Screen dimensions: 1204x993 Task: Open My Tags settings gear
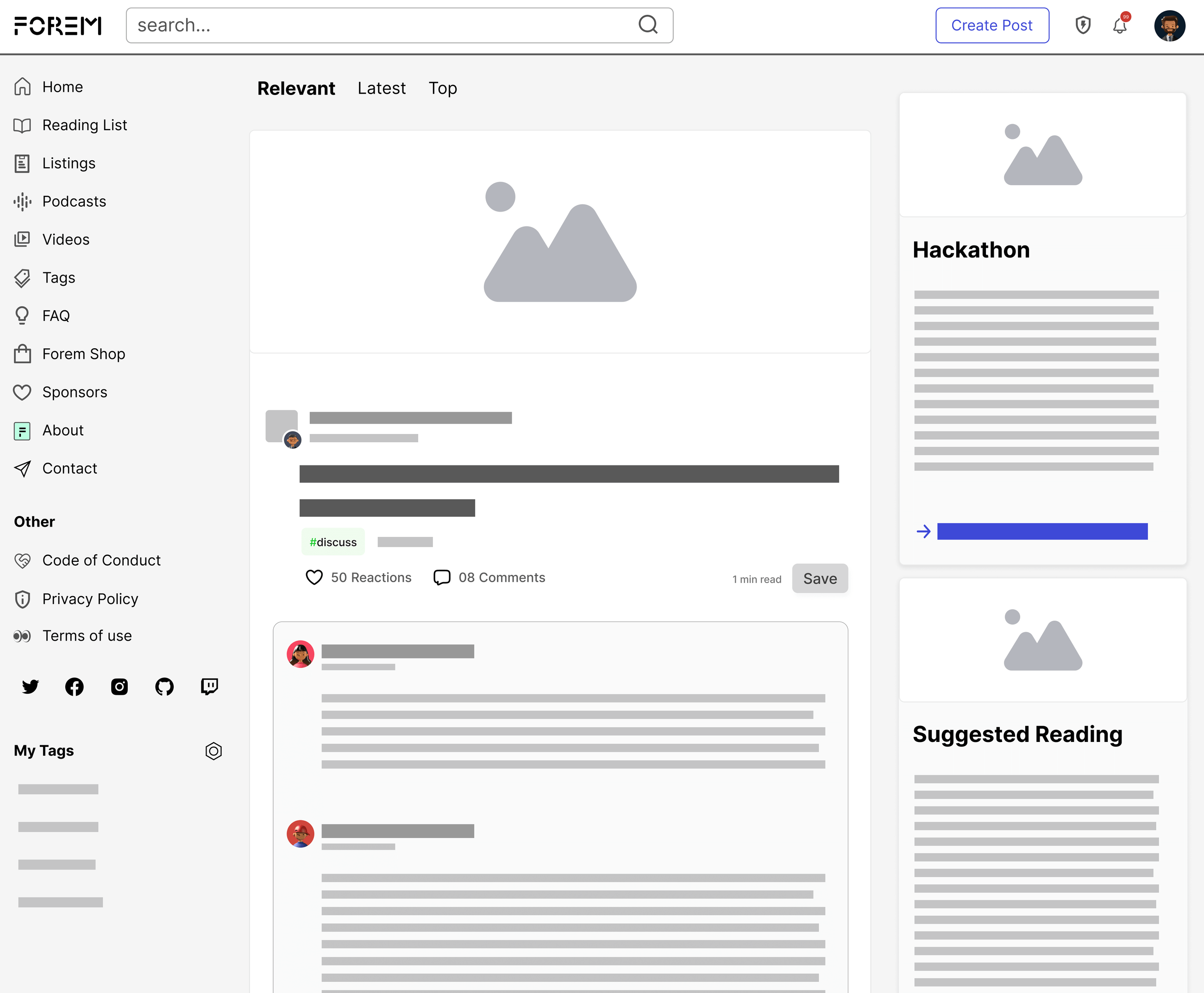tap(214, 751)
